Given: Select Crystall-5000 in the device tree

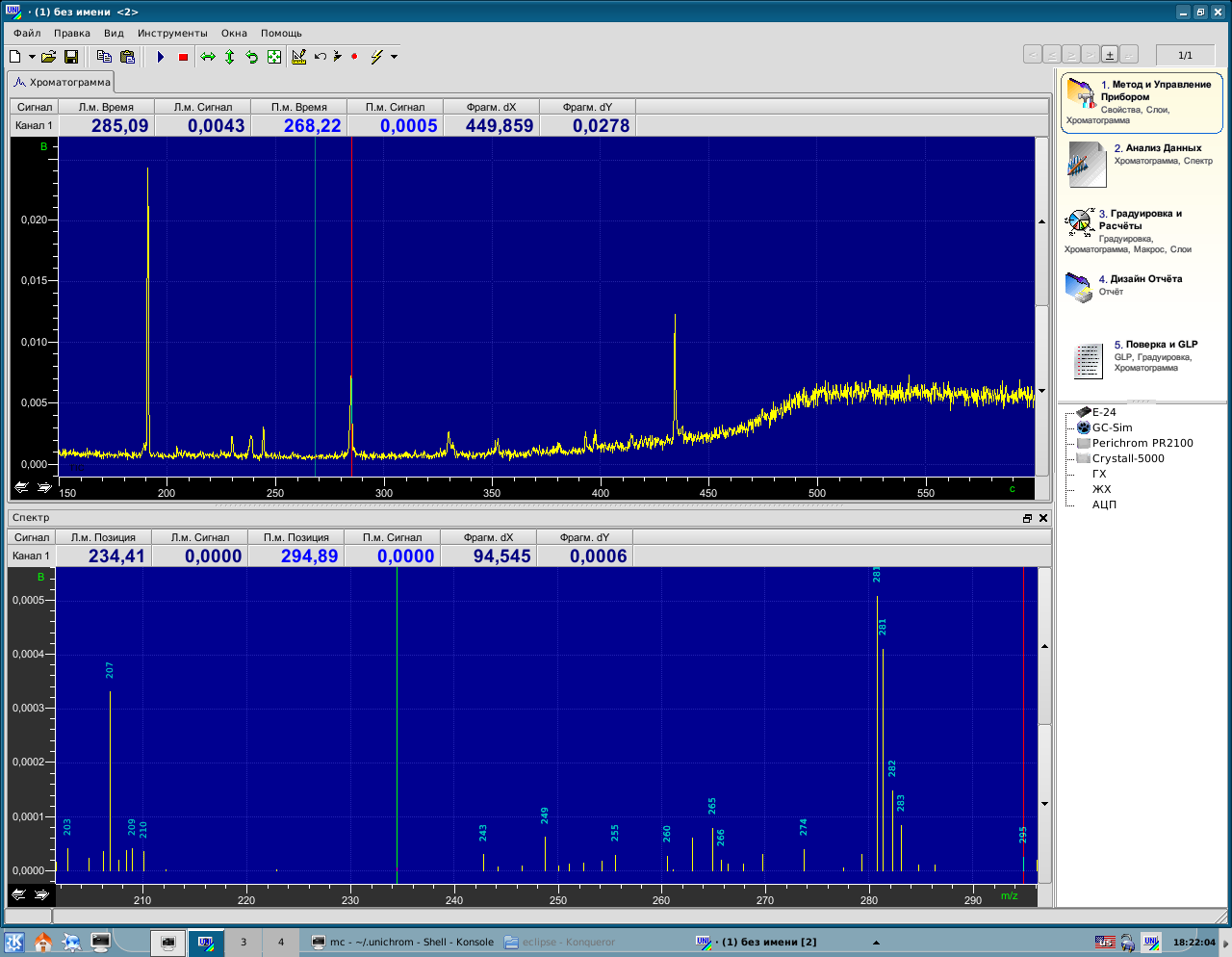Looking at the screenshot, I should pos(1128,458).
